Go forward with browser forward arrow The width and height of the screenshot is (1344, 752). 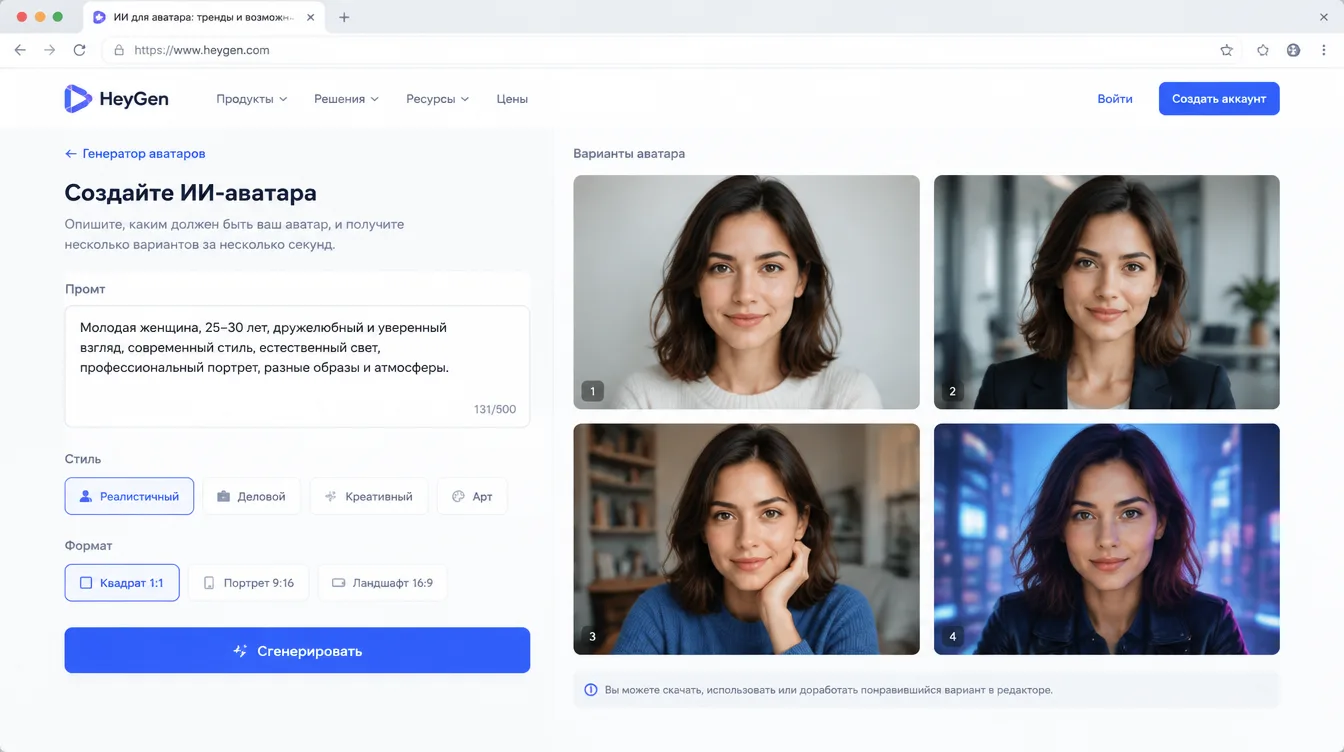point(49,50)
